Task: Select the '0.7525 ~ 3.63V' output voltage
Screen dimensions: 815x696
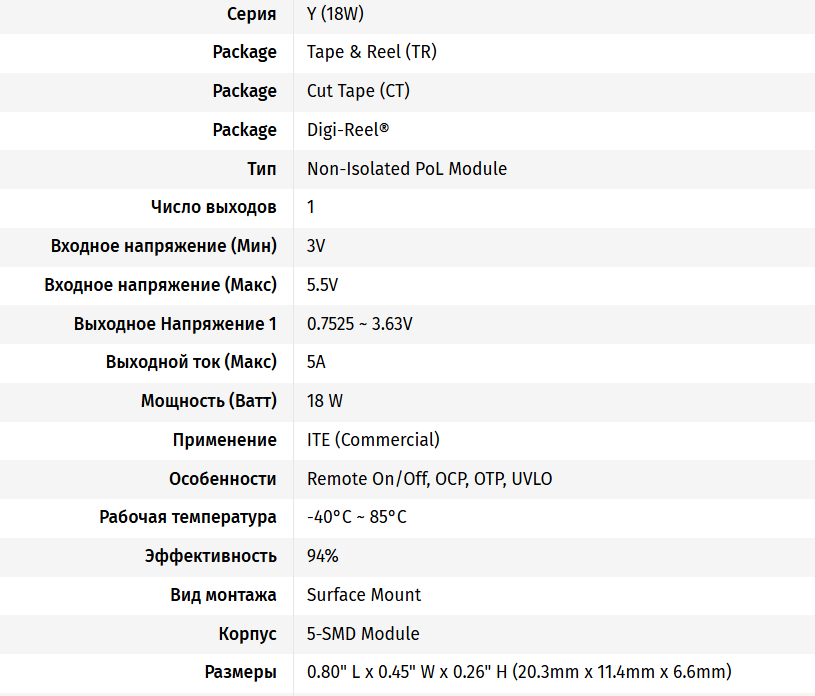Action: coord(360,324)
